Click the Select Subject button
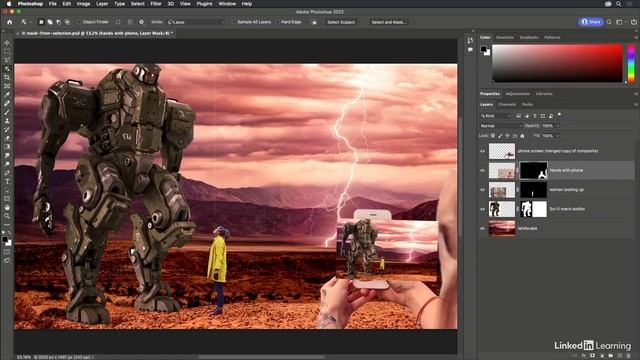Viewport: 640px width, 360px height. [341, 22]
